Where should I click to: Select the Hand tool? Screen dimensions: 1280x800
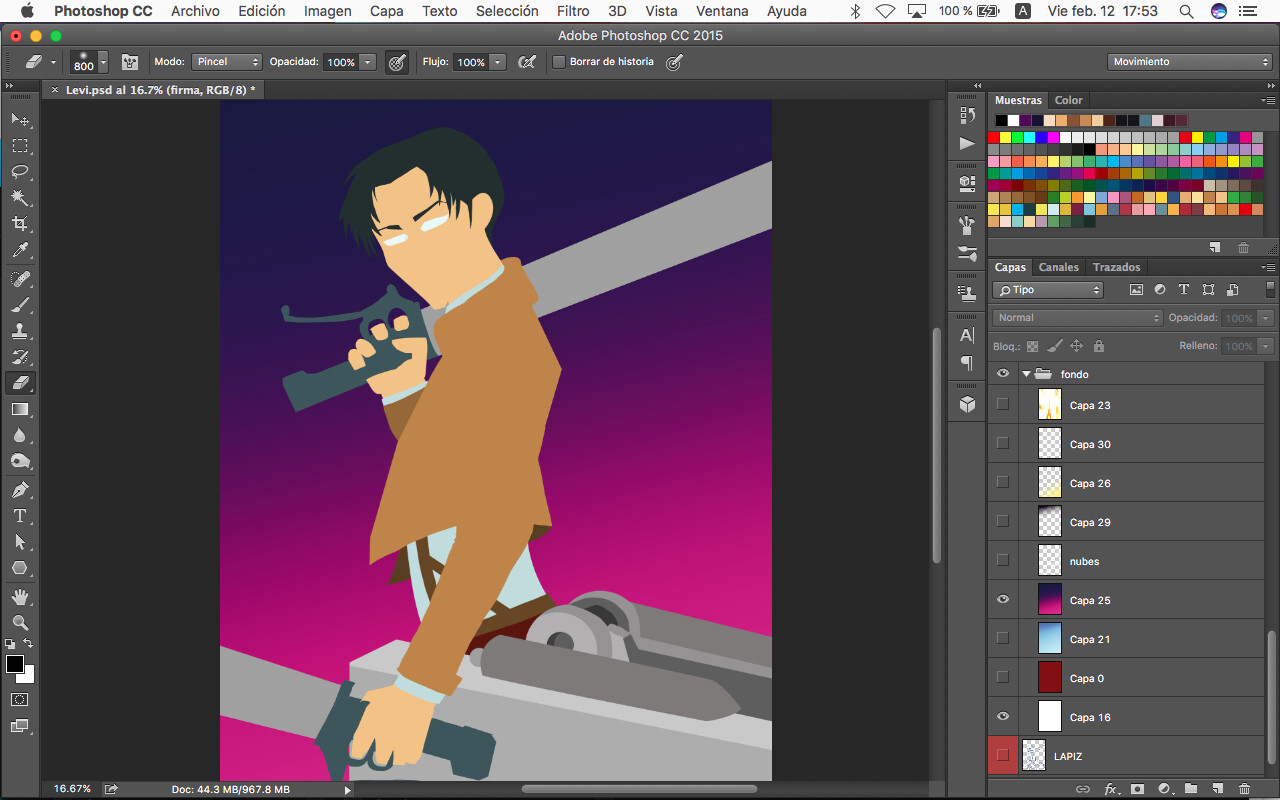[20, 597]
